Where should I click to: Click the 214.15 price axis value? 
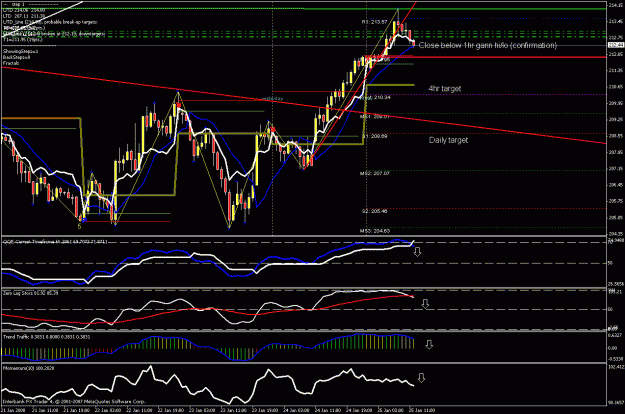tap(616, 5)
